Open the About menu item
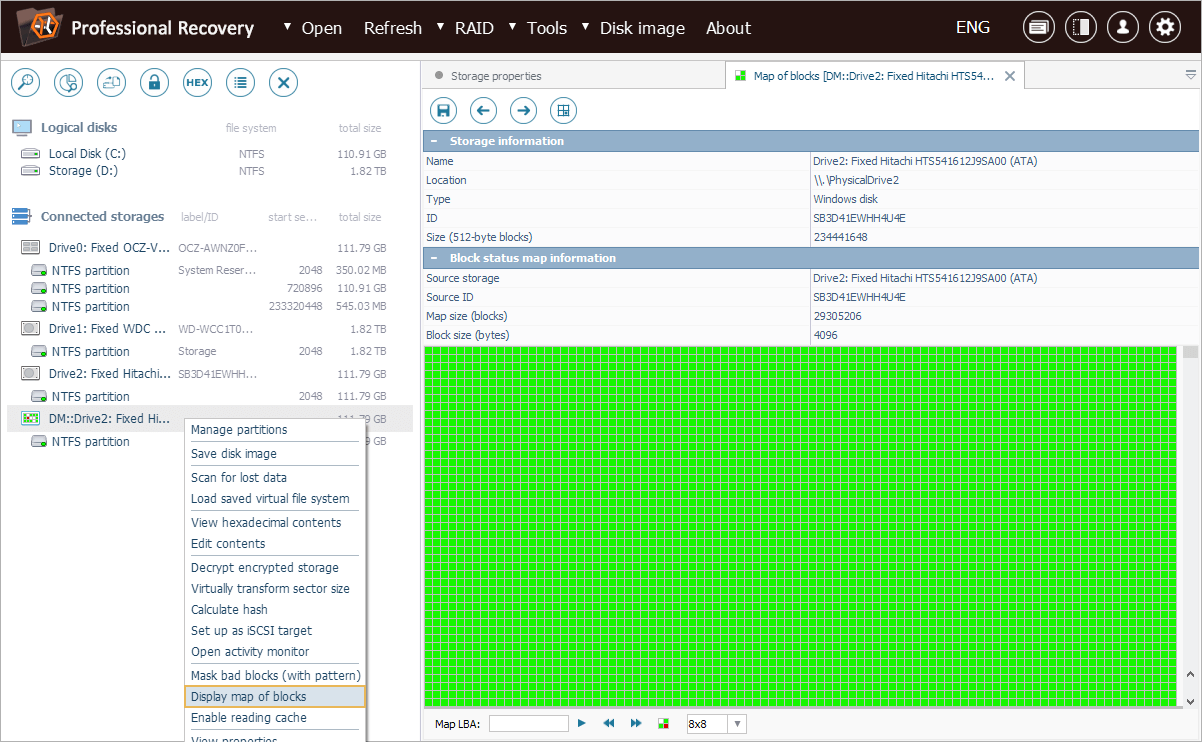This screenshot has width=1202, height=742. click(728, 28)
